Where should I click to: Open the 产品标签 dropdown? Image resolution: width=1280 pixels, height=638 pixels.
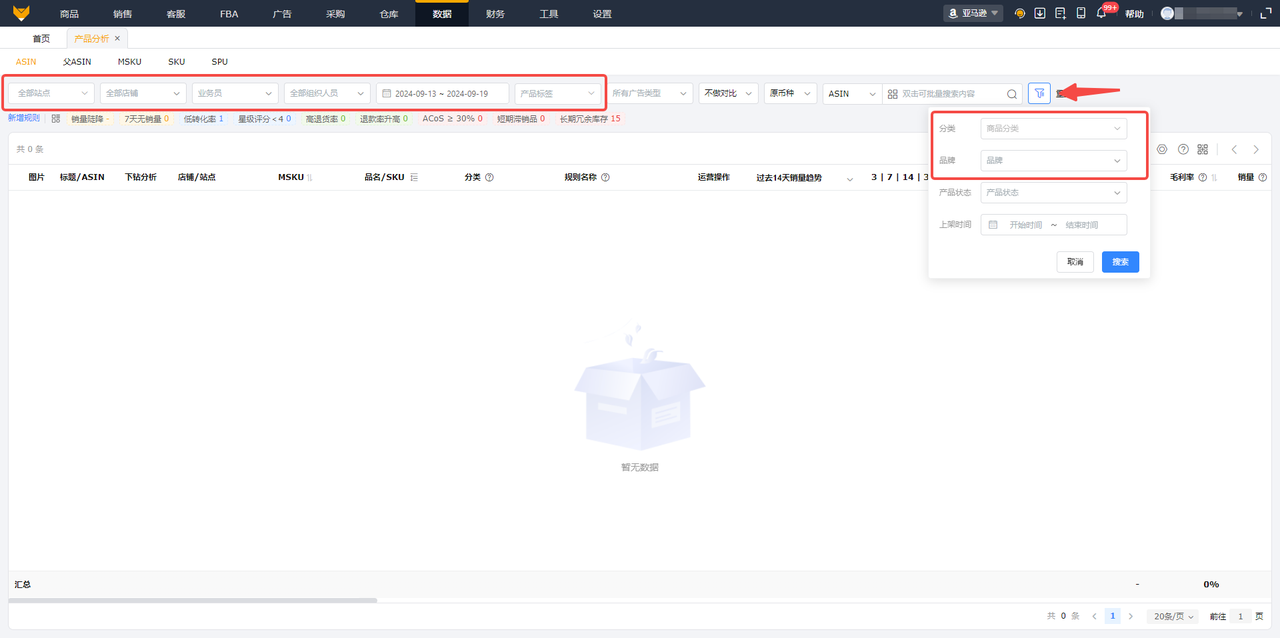coord(558,93)
